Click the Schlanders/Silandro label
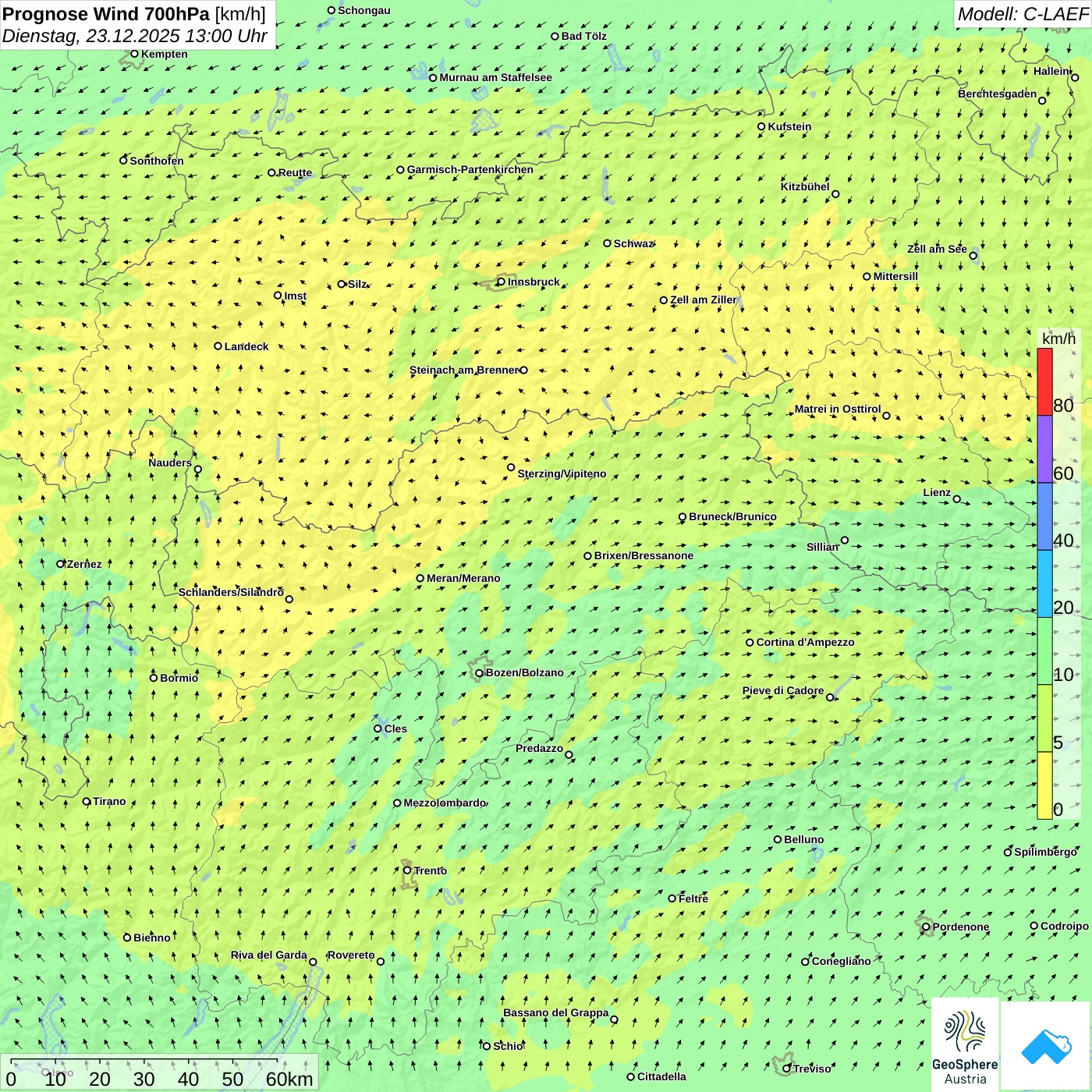Screen dimensions: 1092x1092 coord(231,592)
